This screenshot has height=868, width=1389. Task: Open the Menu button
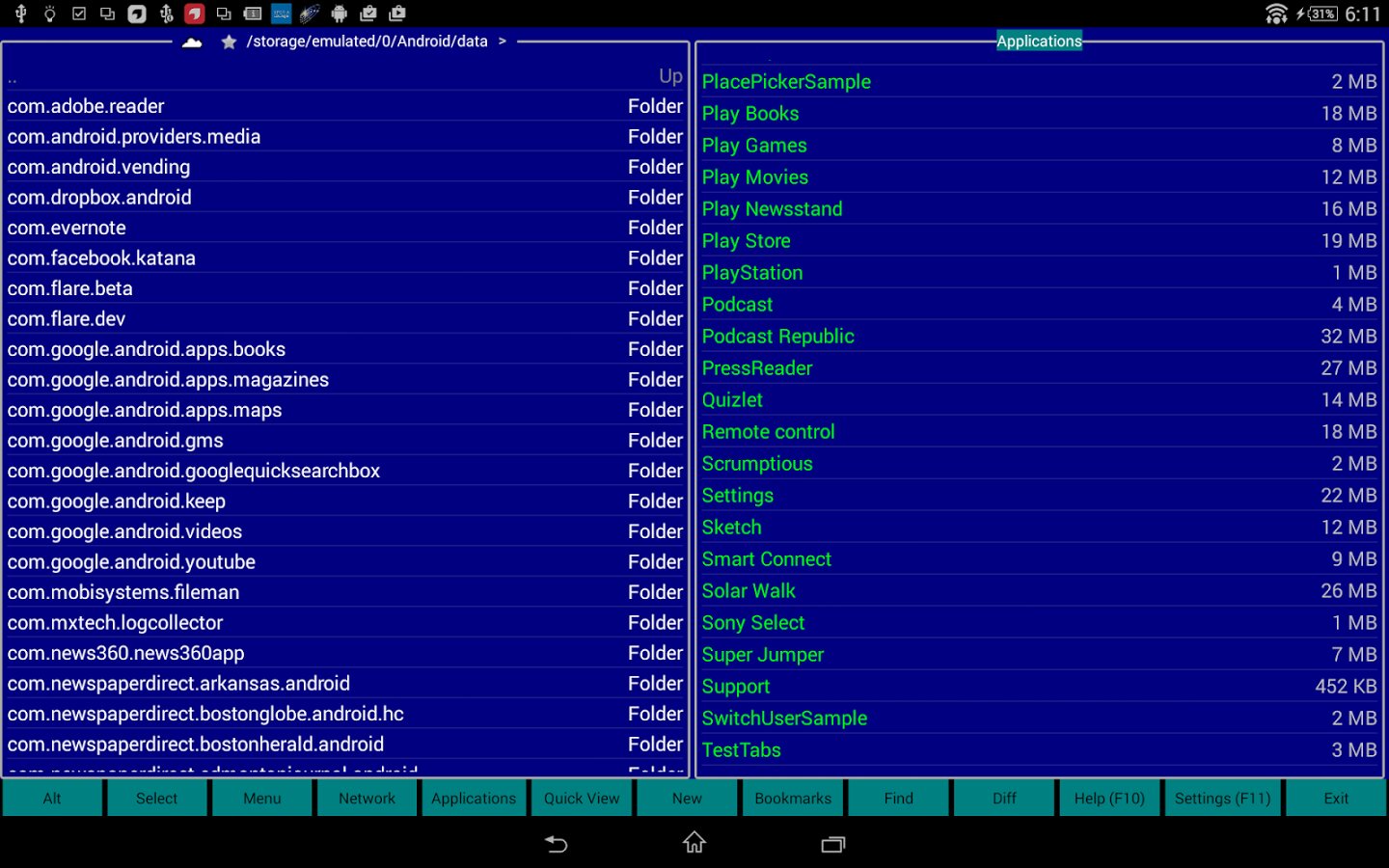(262, 799)
